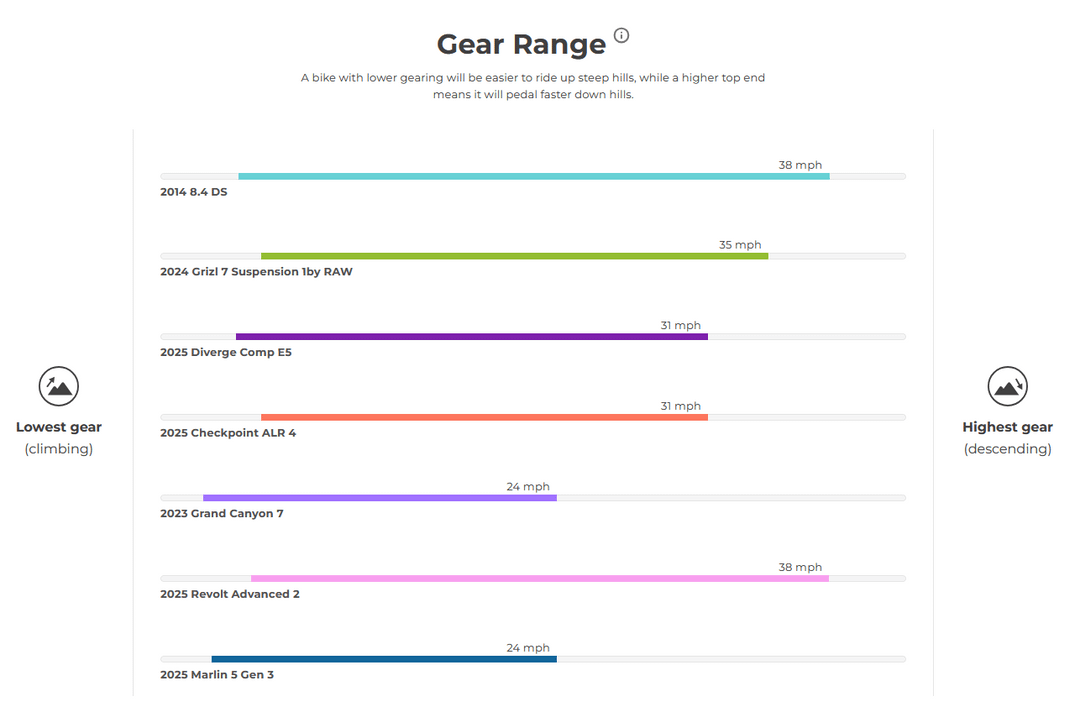Image resolution: width=1080 pixels, height=707 pixels.
Task: Click the green Grizl 7 Suspension bar
Action: tap(515, 256)
